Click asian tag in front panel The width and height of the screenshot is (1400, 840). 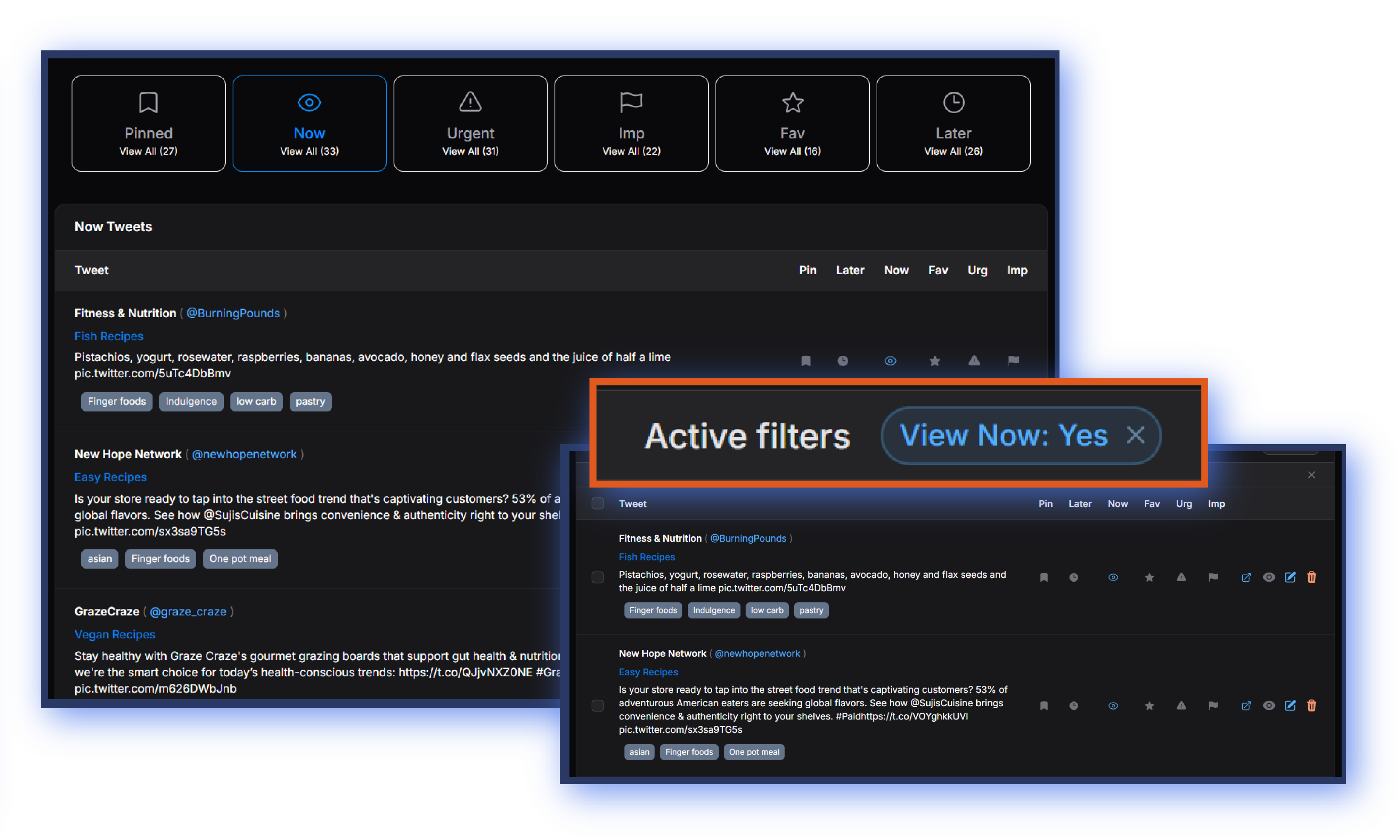click(639, 752)
